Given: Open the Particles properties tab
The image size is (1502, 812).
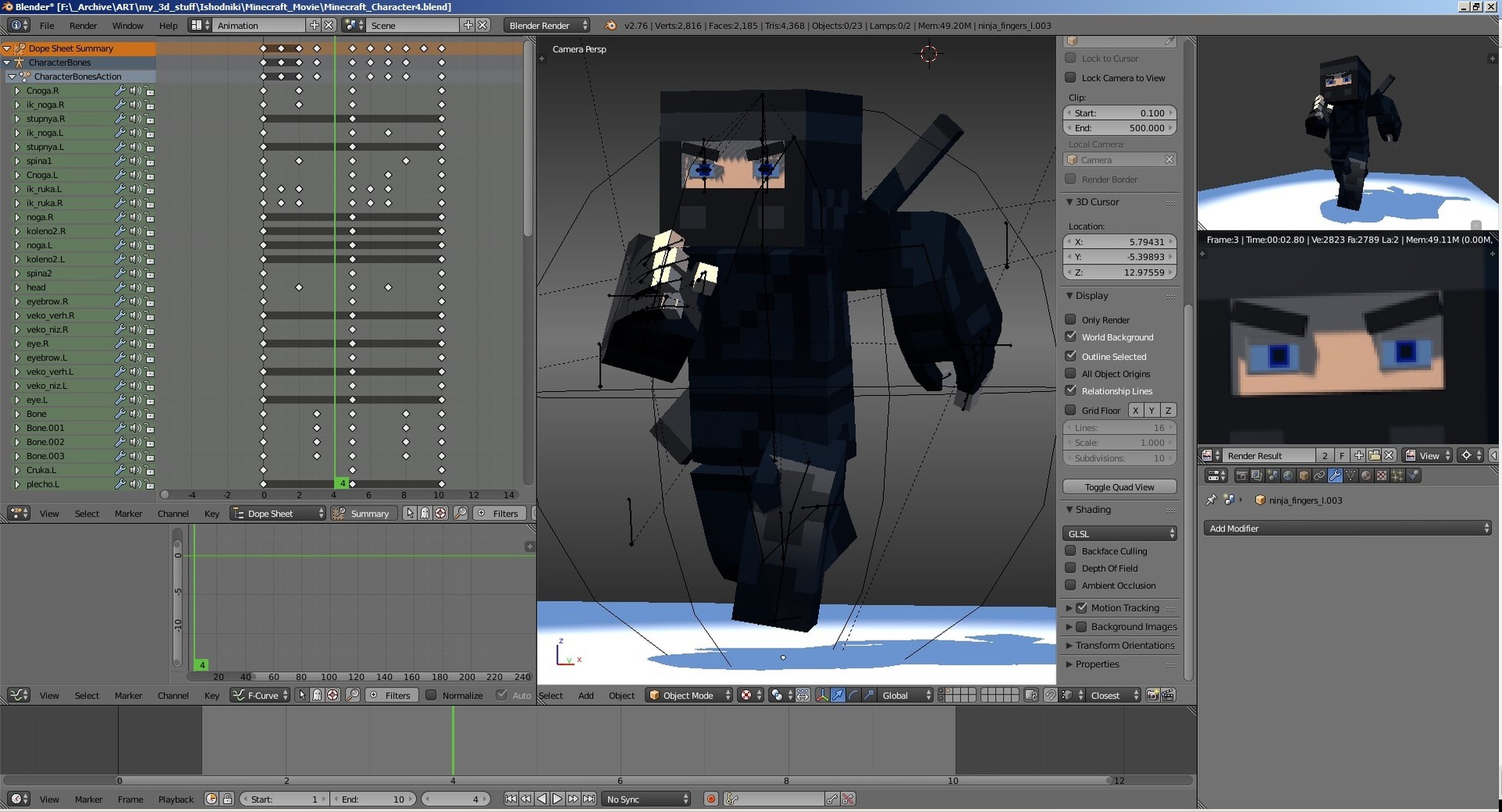Looking at the screenshot, I should point(1397,475).
